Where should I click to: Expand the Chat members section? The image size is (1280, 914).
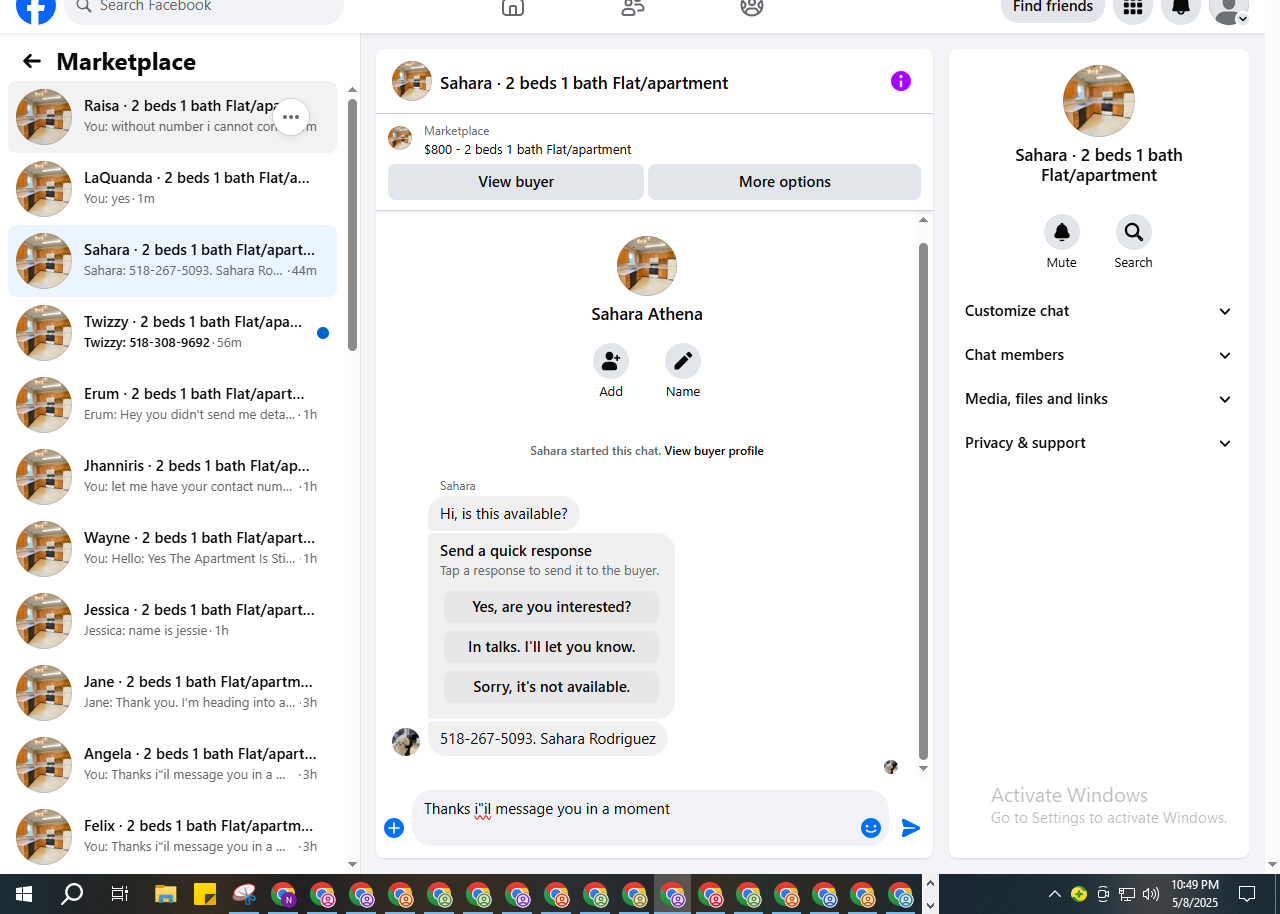point(1099,355)
